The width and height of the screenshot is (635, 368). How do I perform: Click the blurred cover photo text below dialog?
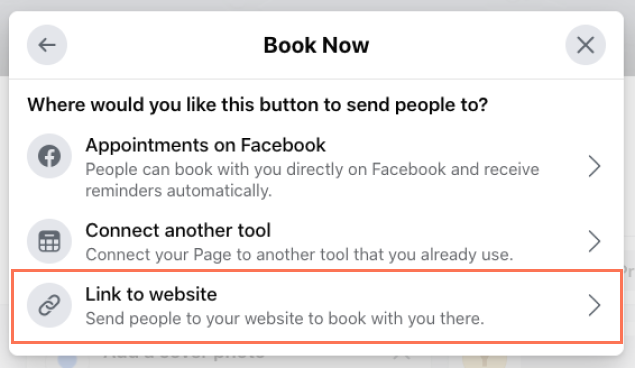click(x=184, y=355)
